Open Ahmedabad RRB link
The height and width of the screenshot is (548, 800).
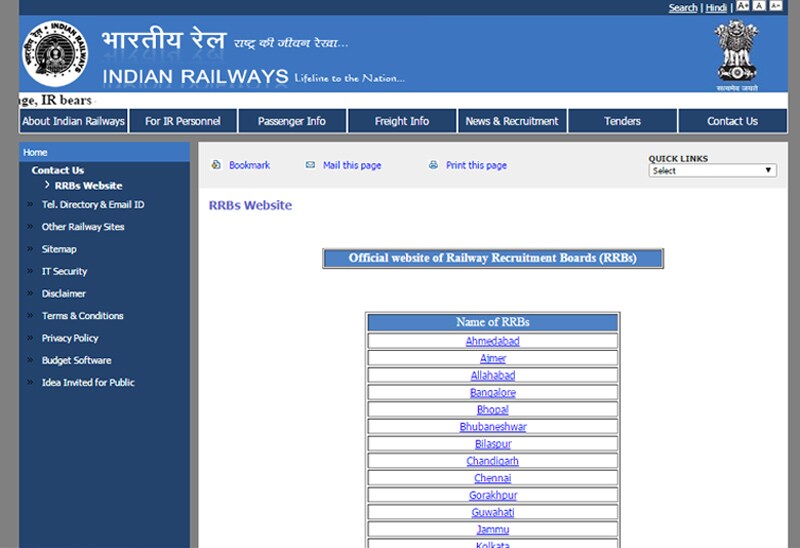coord(493,341)
